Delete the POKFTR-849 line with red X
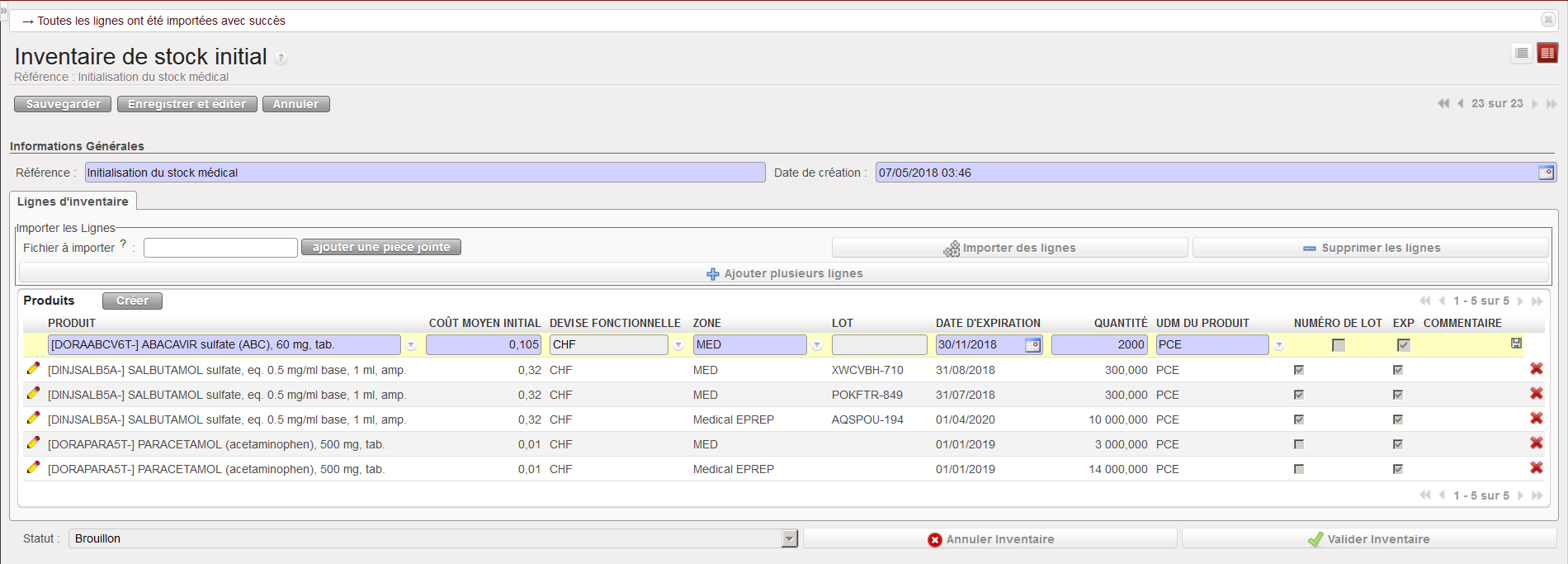This screenshot has height=564, width=1568. (x=1536, y=394)
